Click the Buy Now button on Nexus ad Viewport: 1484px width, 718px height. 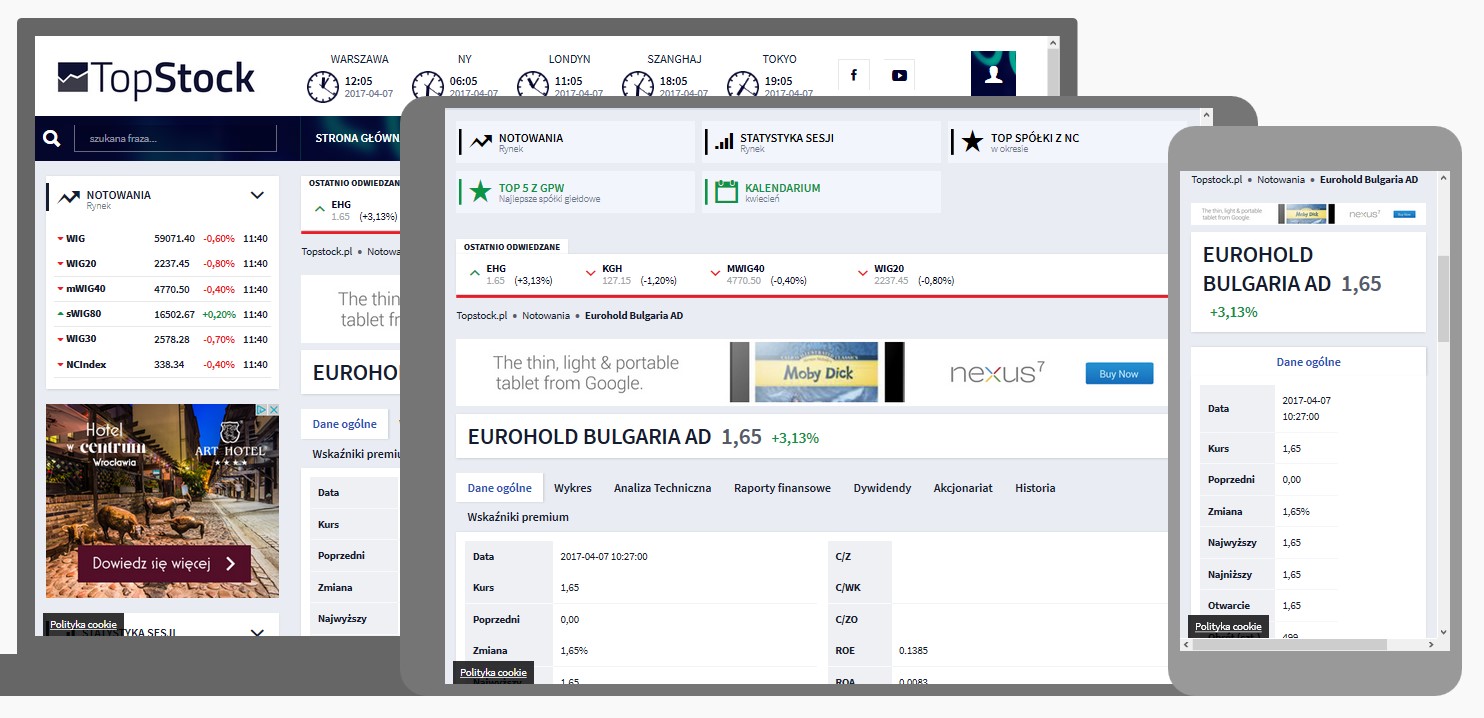pyautogui.click(x=1119, y=374)
